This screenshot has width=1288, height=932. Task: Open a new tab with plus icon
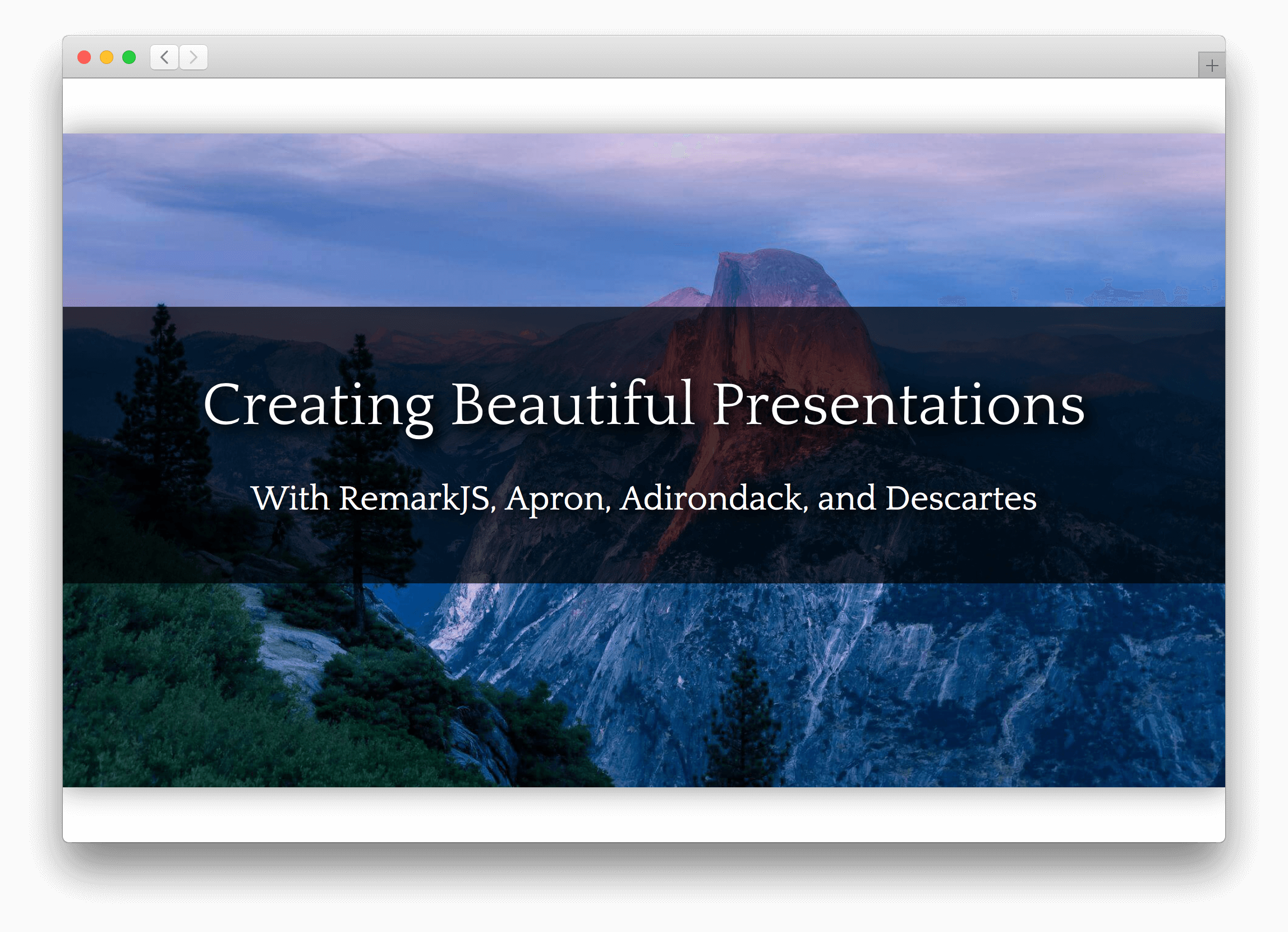1211,66
